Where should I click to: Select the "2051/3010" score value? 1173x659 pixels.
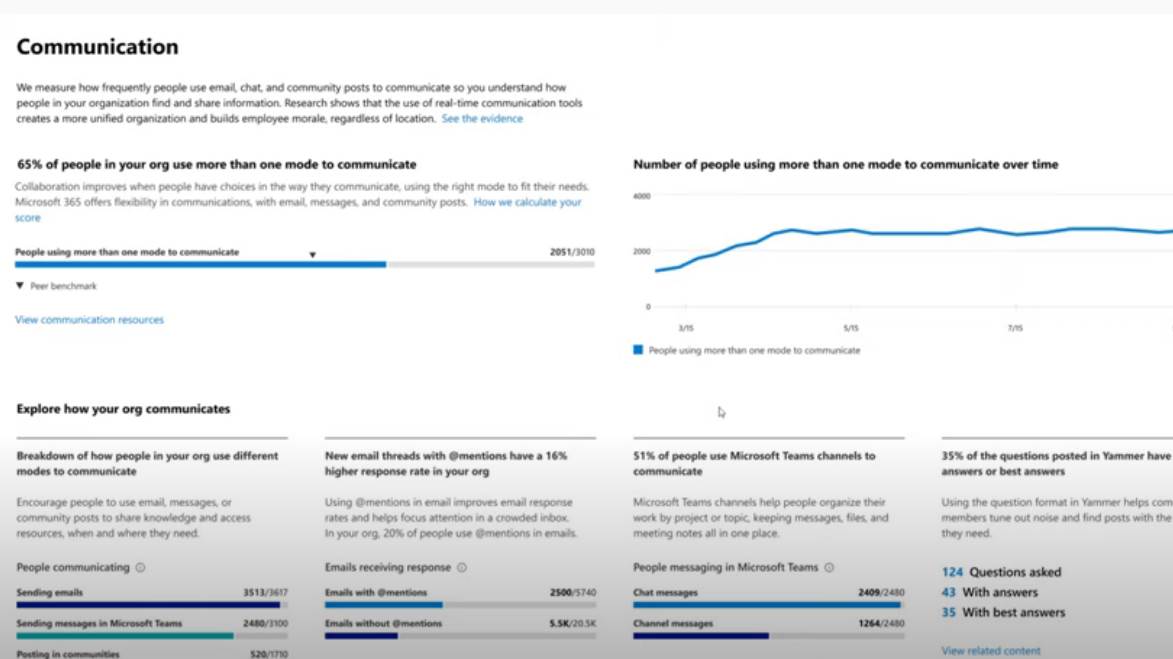[x=573, y=253]
